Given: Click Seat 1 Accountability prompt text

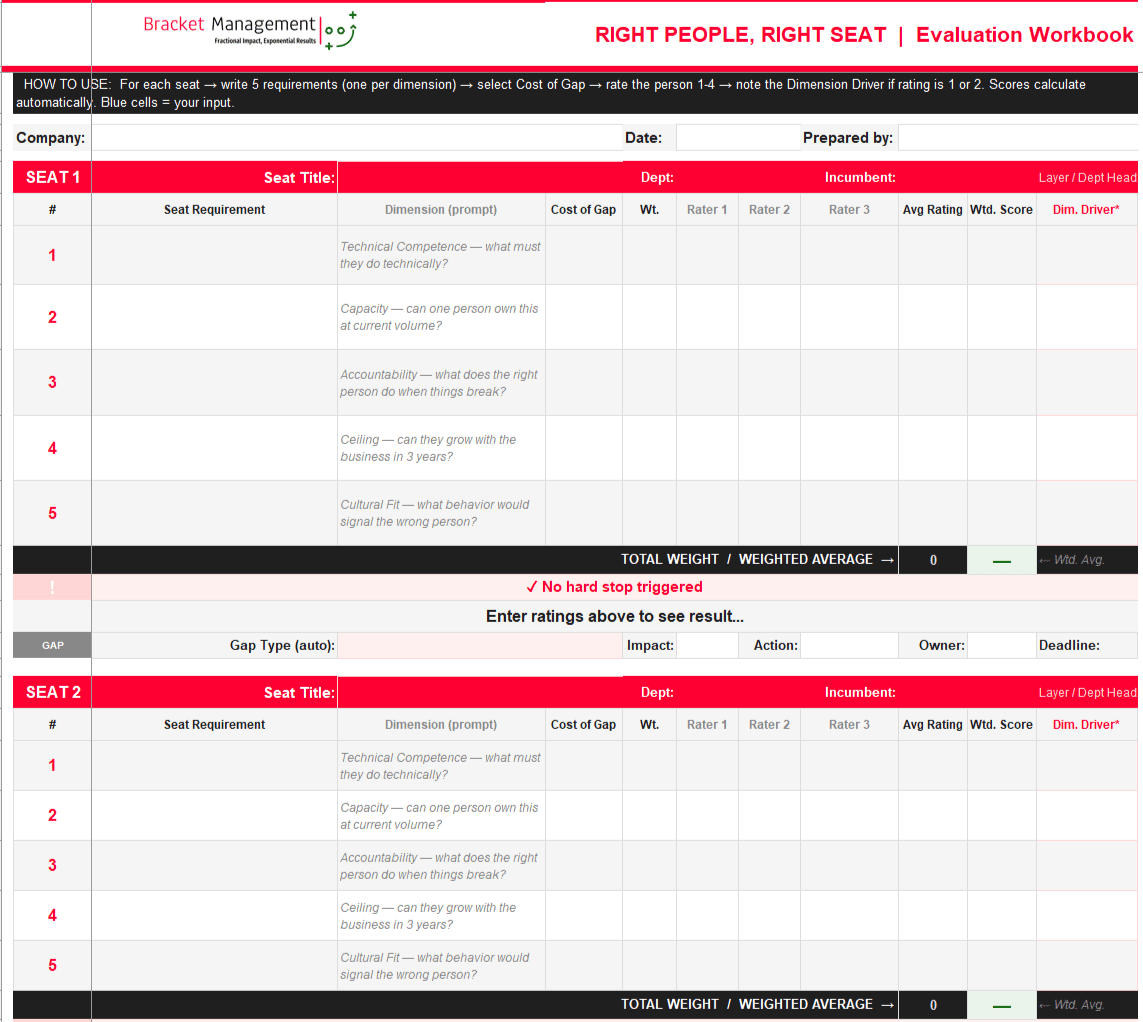Looking at the screenshot, I should click(x=439, y=383).
